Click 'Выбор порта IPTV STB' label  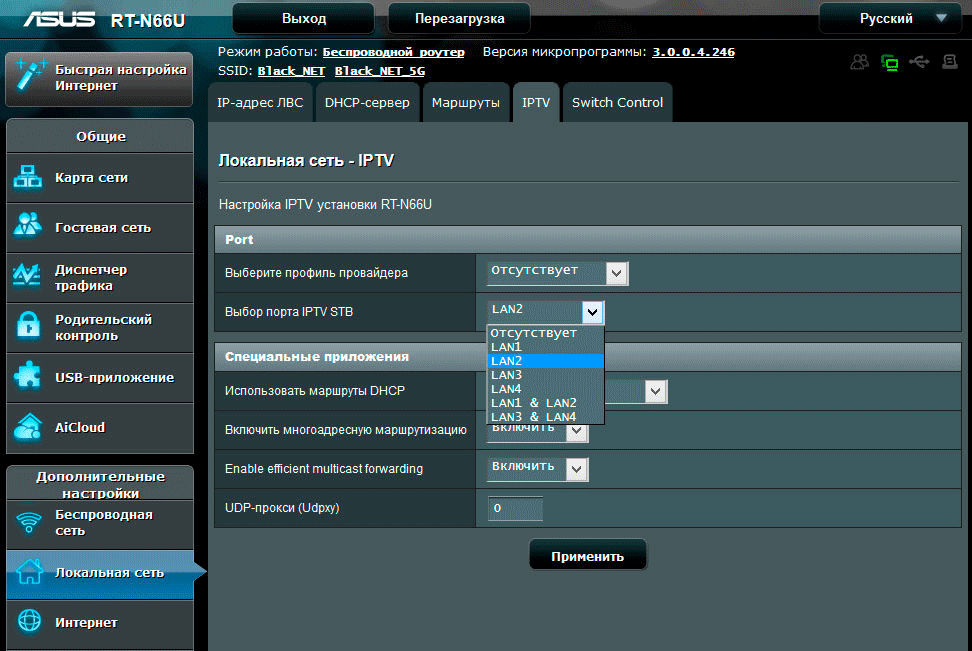pyautogui.click(x=289, y=312)
